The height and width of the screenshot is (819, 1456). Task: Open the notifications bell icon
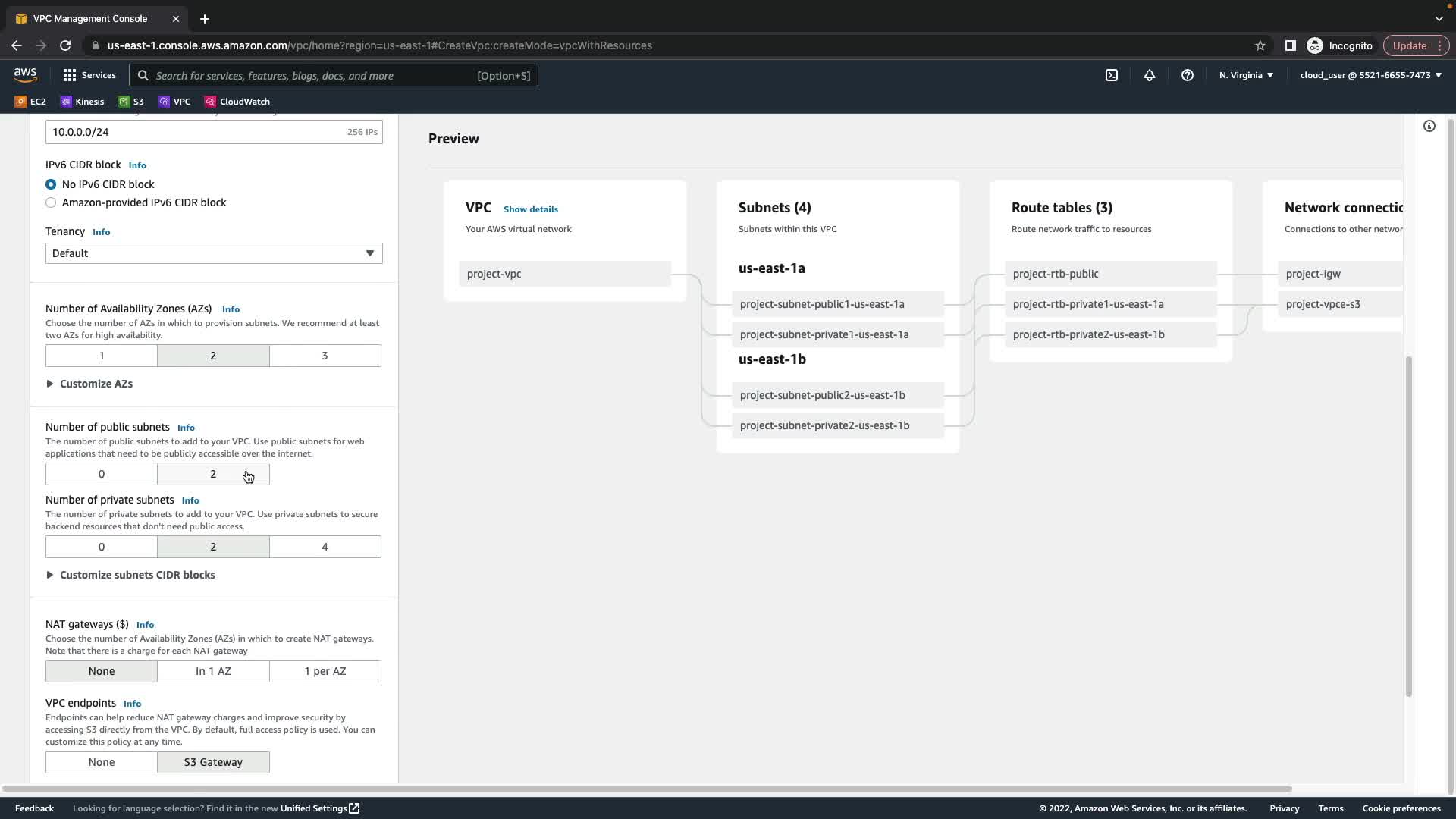tap(1150, 75)
